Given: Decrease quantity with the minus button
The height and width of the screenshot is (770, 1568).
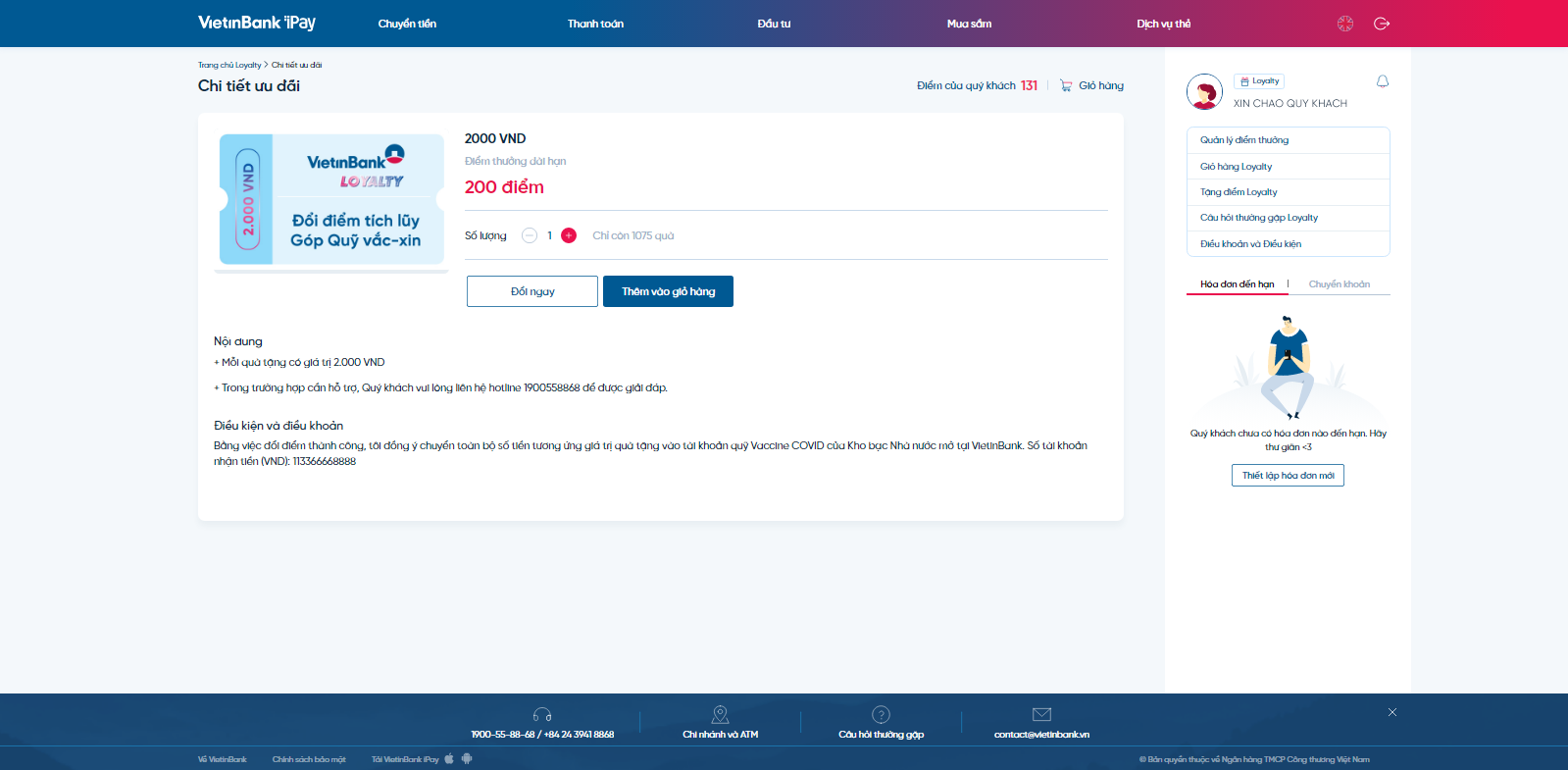Looking at the screenshot, I should [530, 235].
